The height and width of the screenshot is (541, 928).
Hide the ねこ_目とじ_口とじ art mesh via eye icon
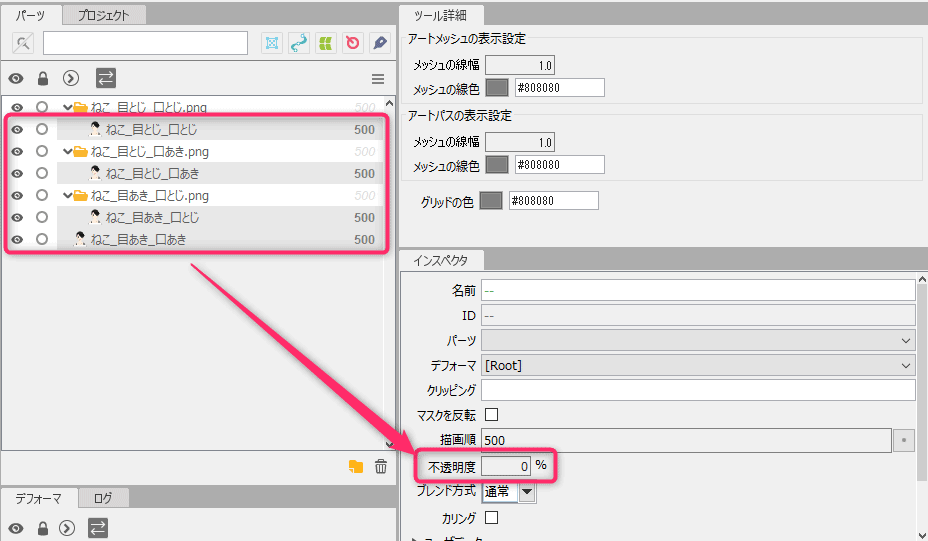tap(17, 129)
